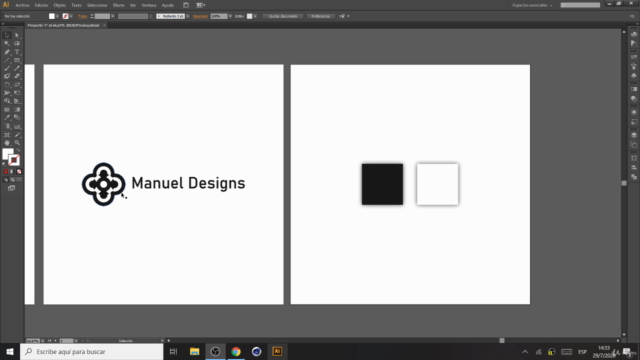Select the Column Graph tool
The height and width of the screenshot is (360, 640).
pos(17,127)
